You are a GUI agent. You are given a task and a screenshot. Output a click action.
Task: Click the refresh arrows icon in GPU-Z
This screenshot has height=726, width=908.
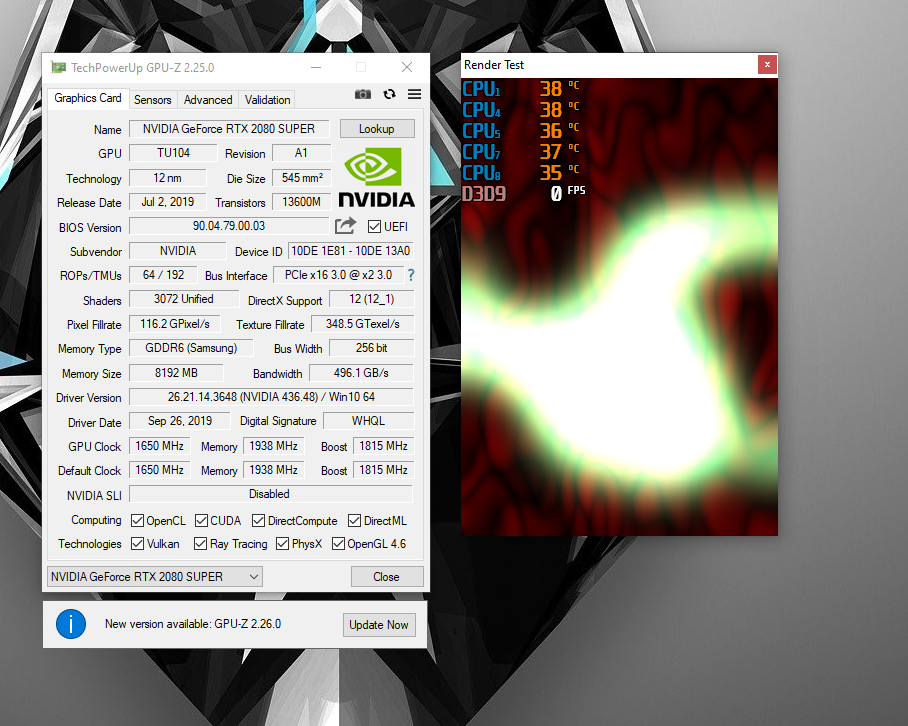point(389,94)
